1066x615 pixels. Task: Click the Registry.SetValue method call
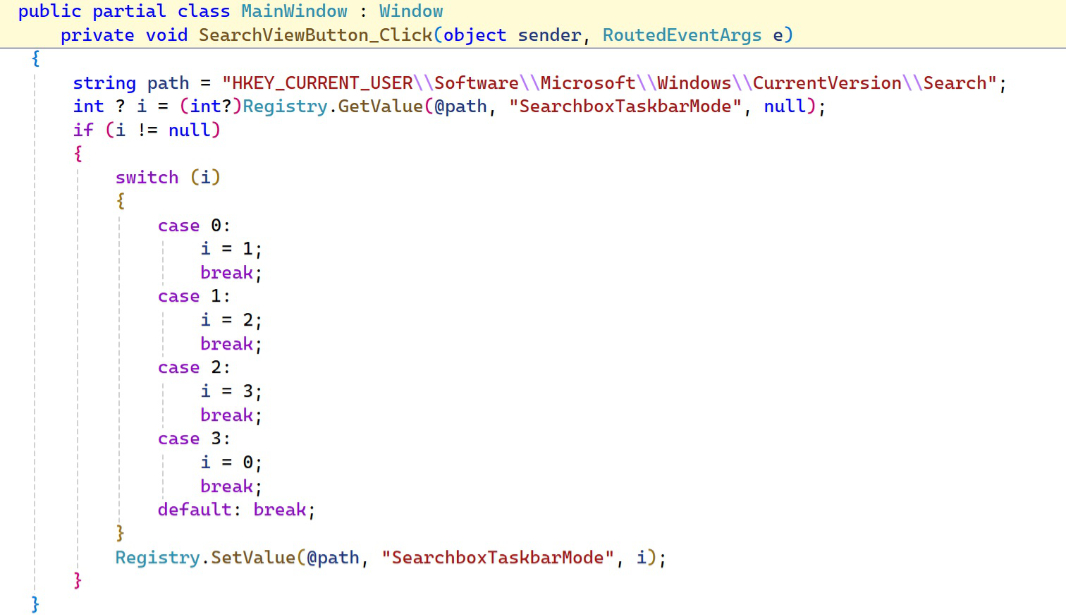[x=205, y=559]
